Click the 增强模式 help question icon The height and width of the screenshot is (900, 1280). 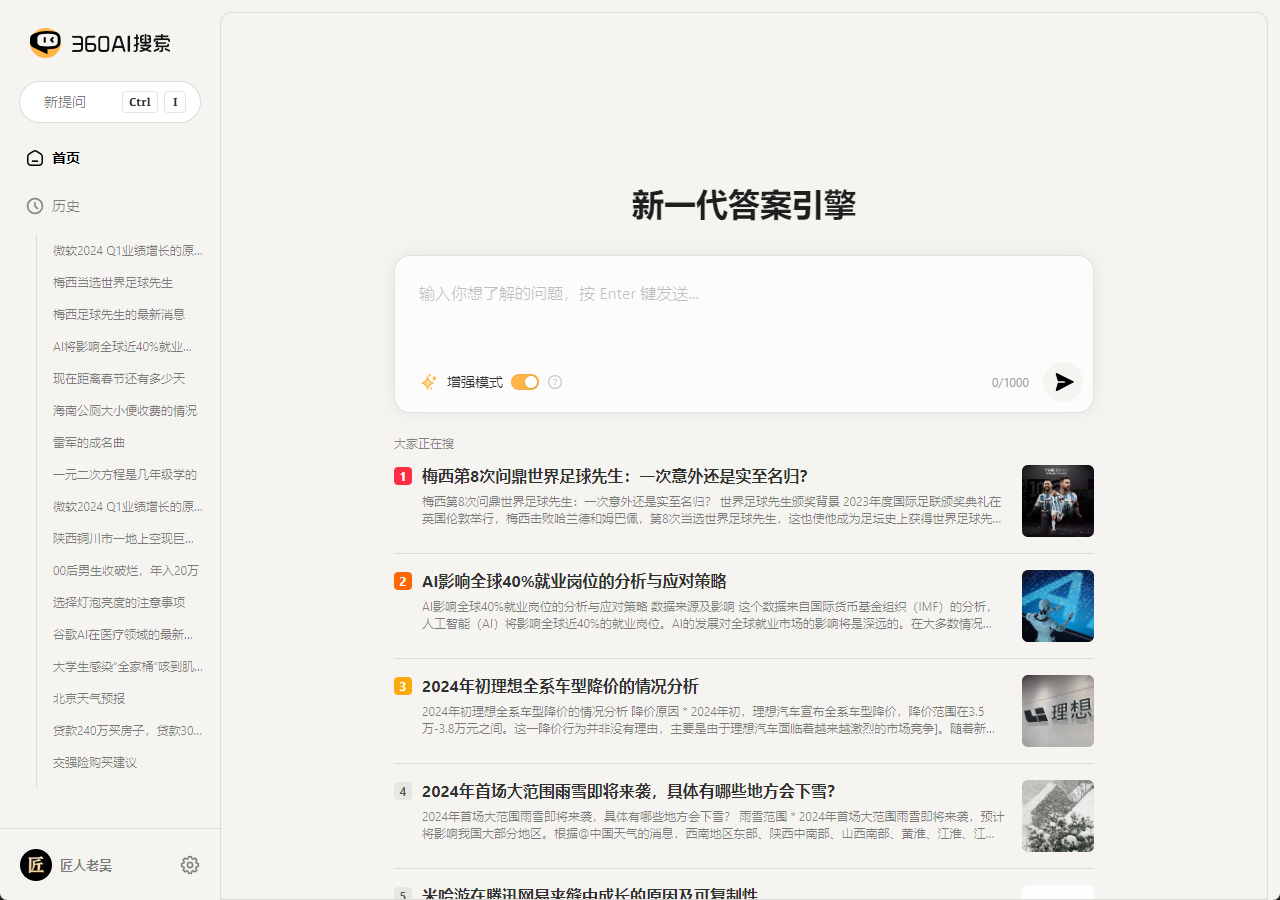click(555, 382)
